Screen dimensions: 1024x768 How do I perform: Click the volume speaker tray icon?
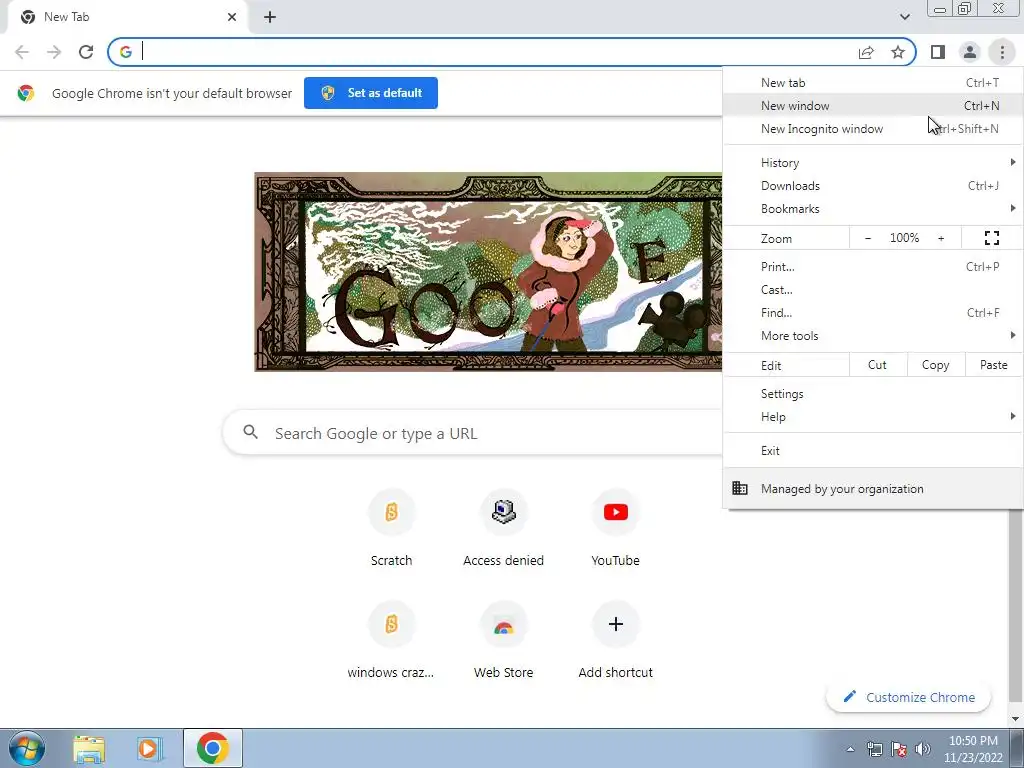tap(923, 749)
